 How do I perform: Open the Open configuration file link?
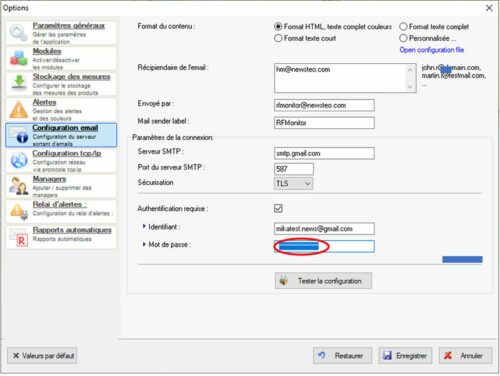(432, 50)
